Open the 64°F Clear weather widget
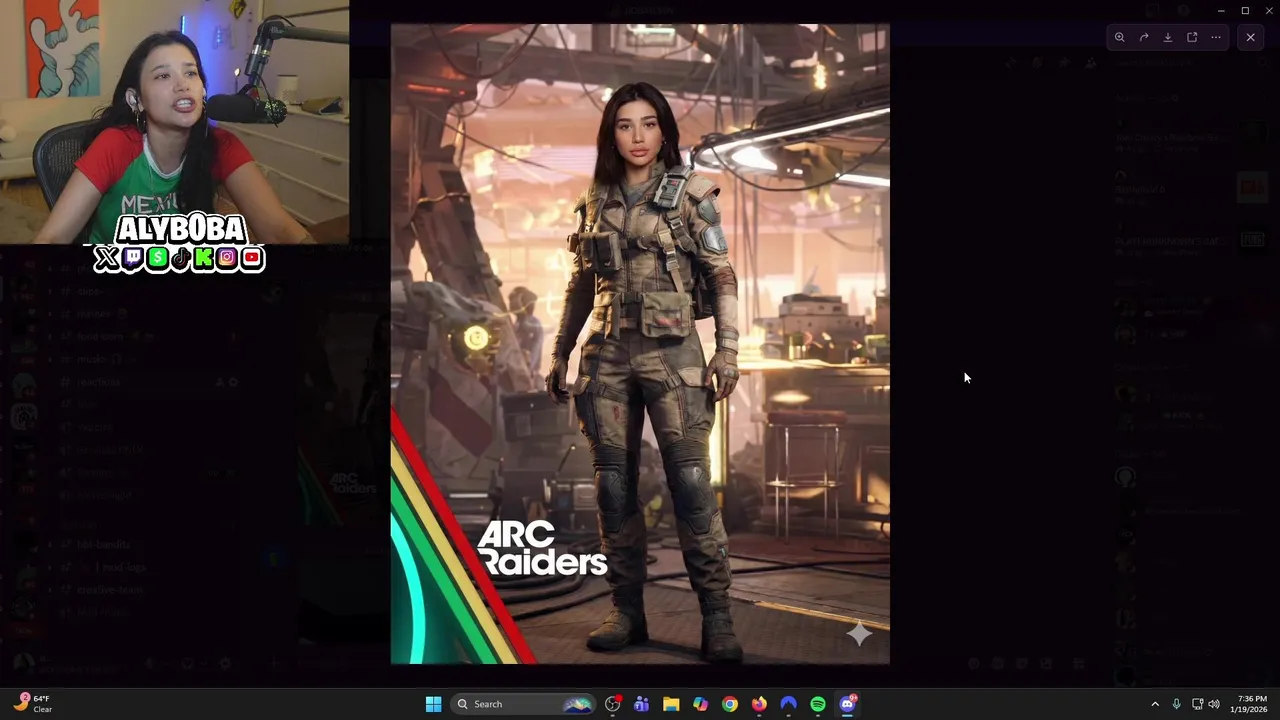 35,704
